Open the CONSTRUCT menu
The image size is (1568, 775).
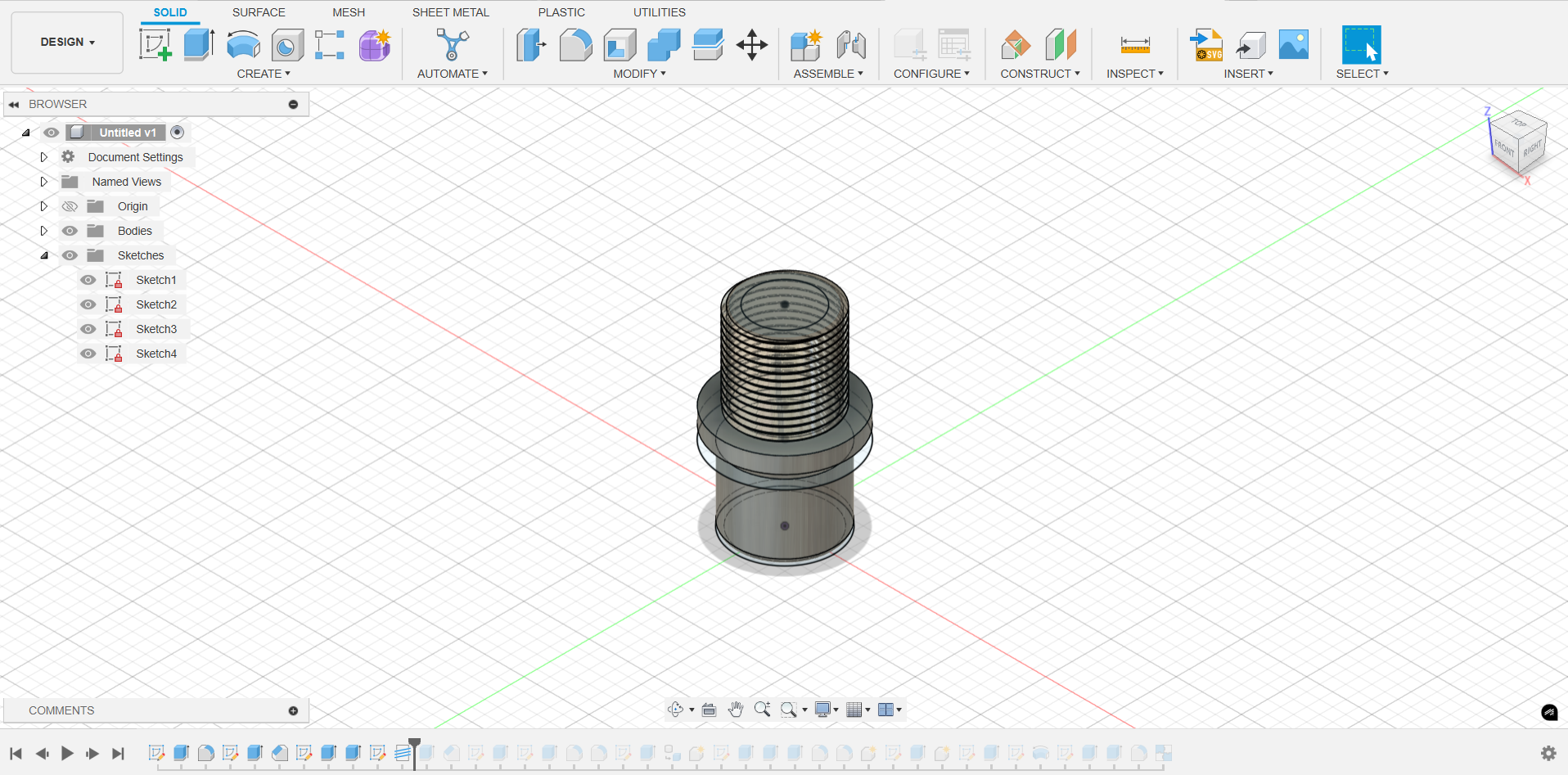pos(1040,74)
